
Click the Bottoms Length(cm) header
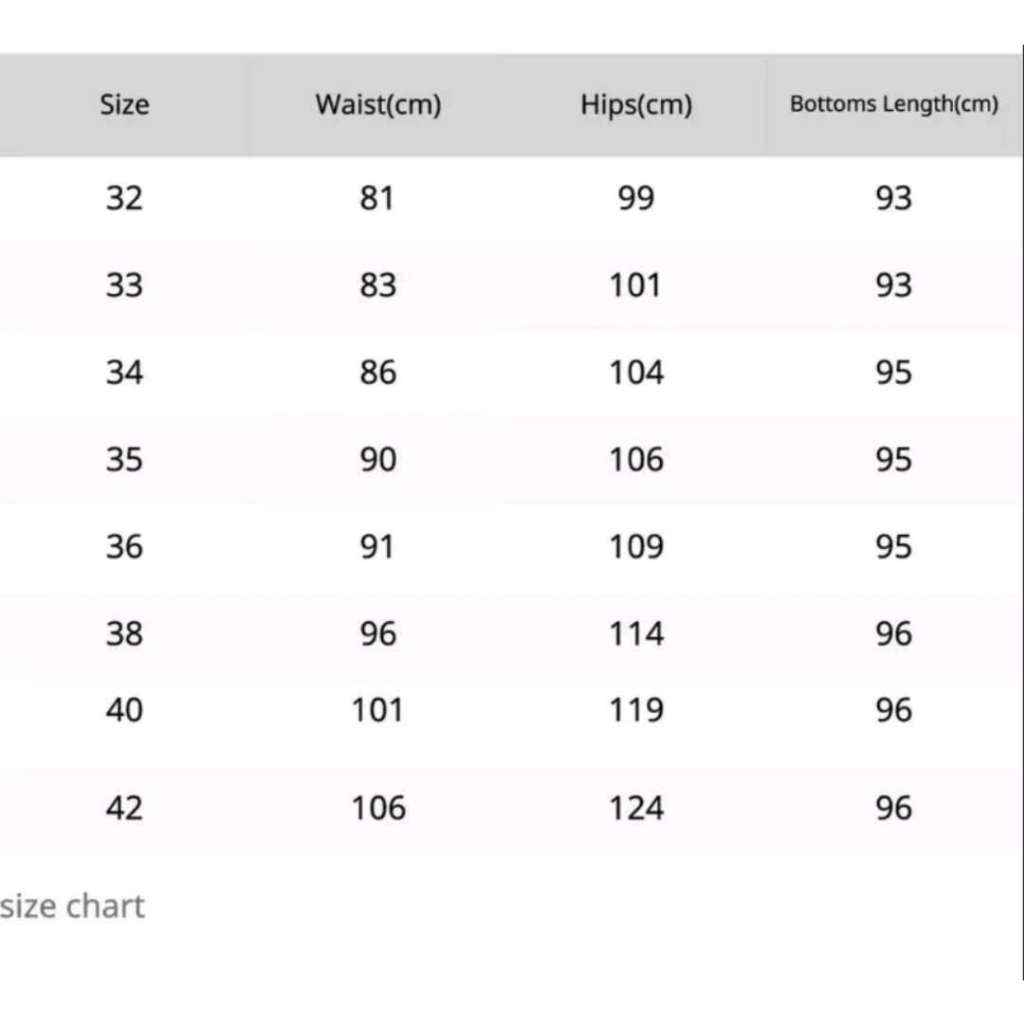click(x=894, y=104)
